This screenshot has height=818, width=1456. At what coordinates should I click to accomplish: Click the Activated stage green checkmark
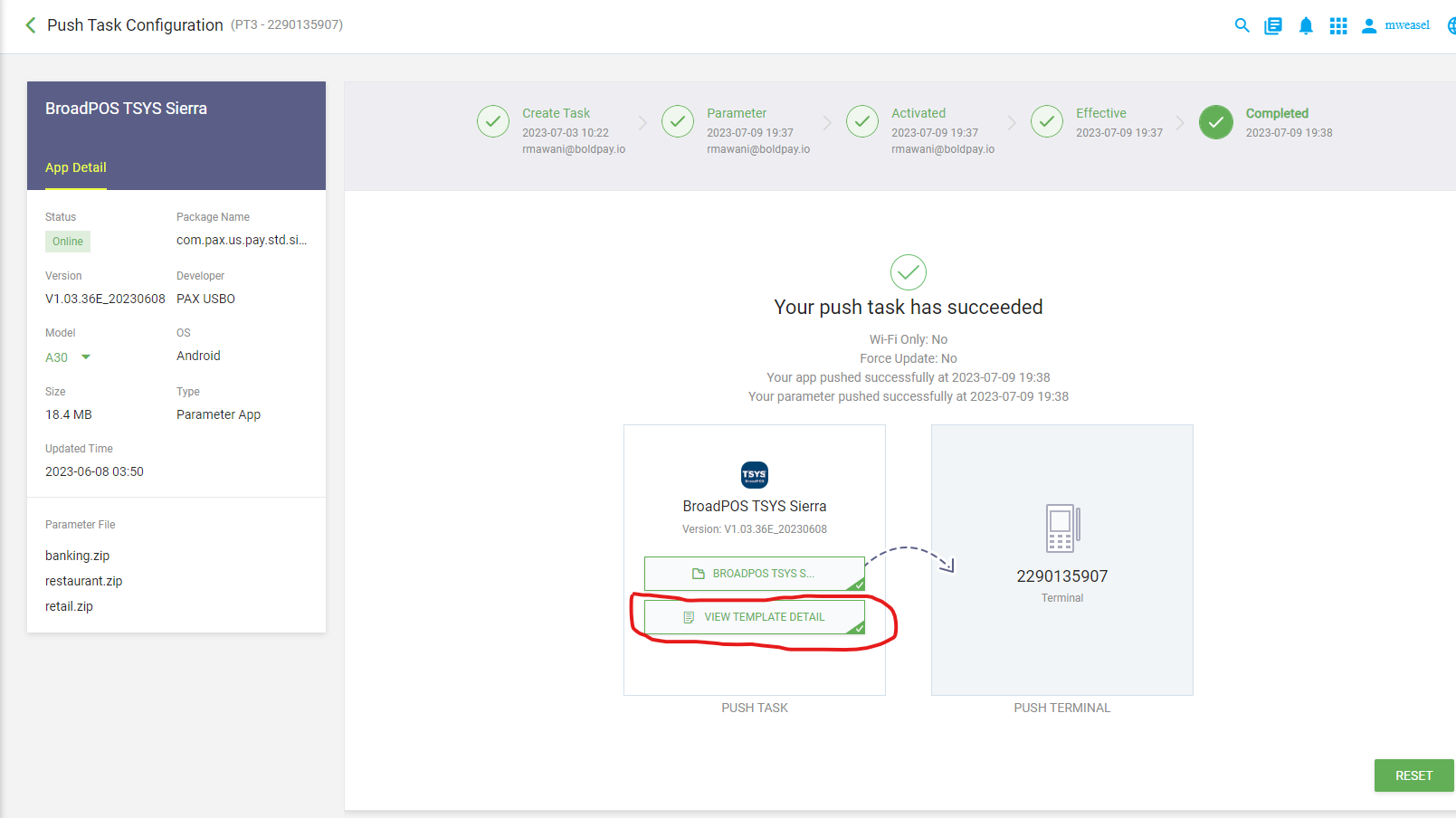coord(861,121)
